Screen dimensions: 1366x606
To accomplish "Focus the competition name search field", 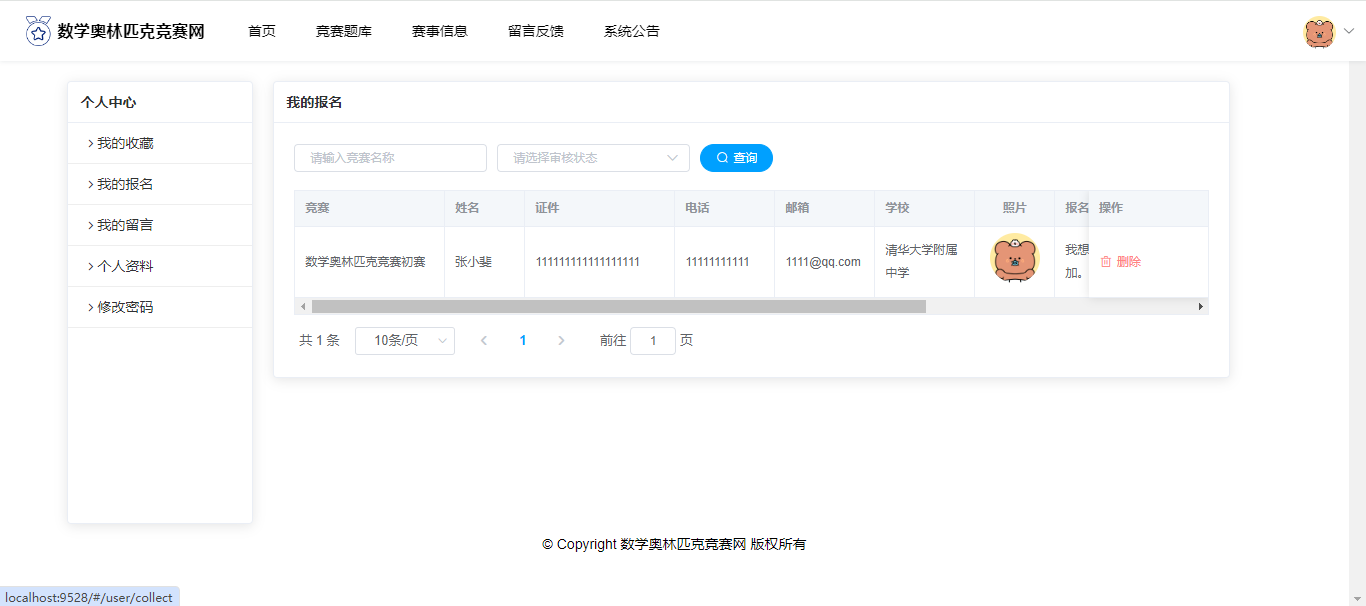I will point(390,158).
